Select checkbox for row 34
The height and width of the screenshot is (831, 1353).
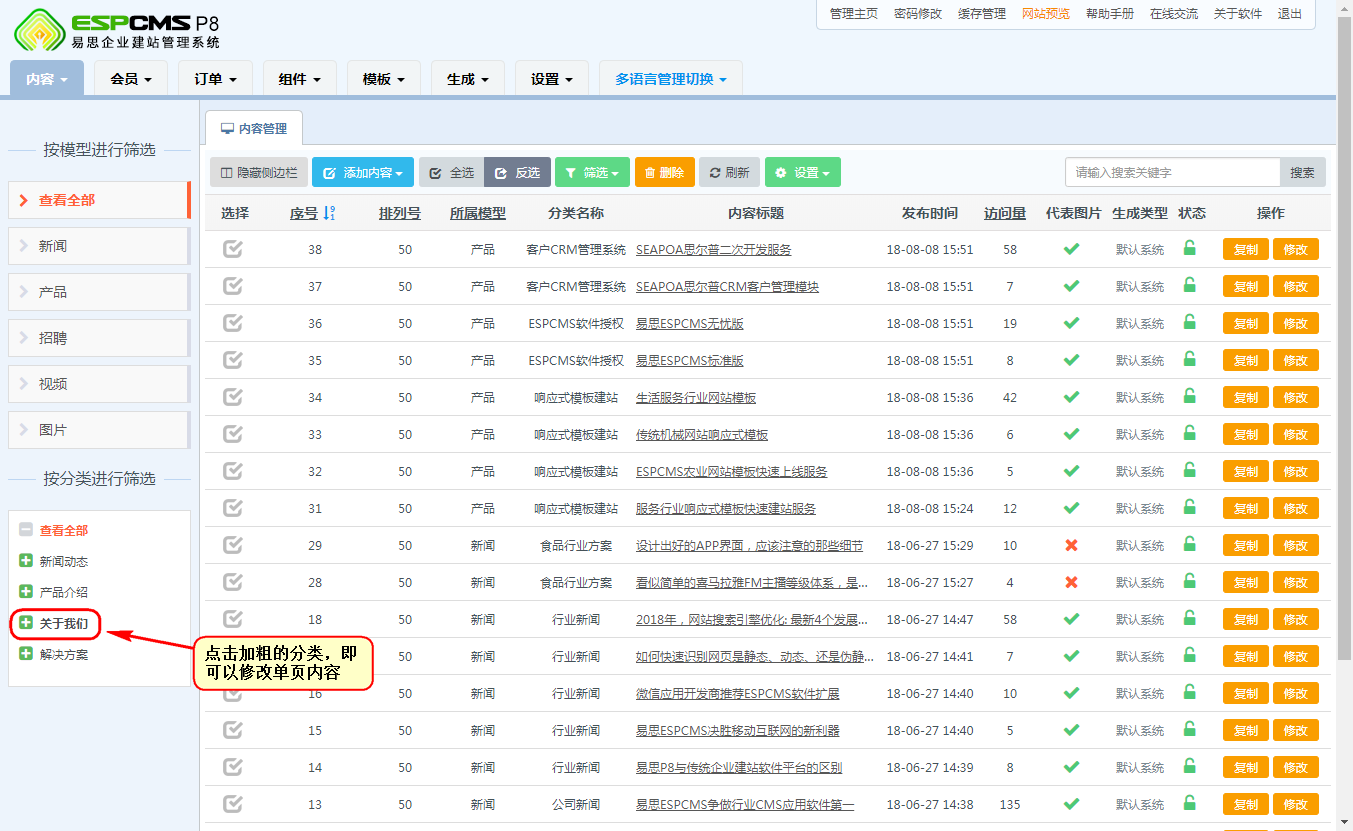233,397
